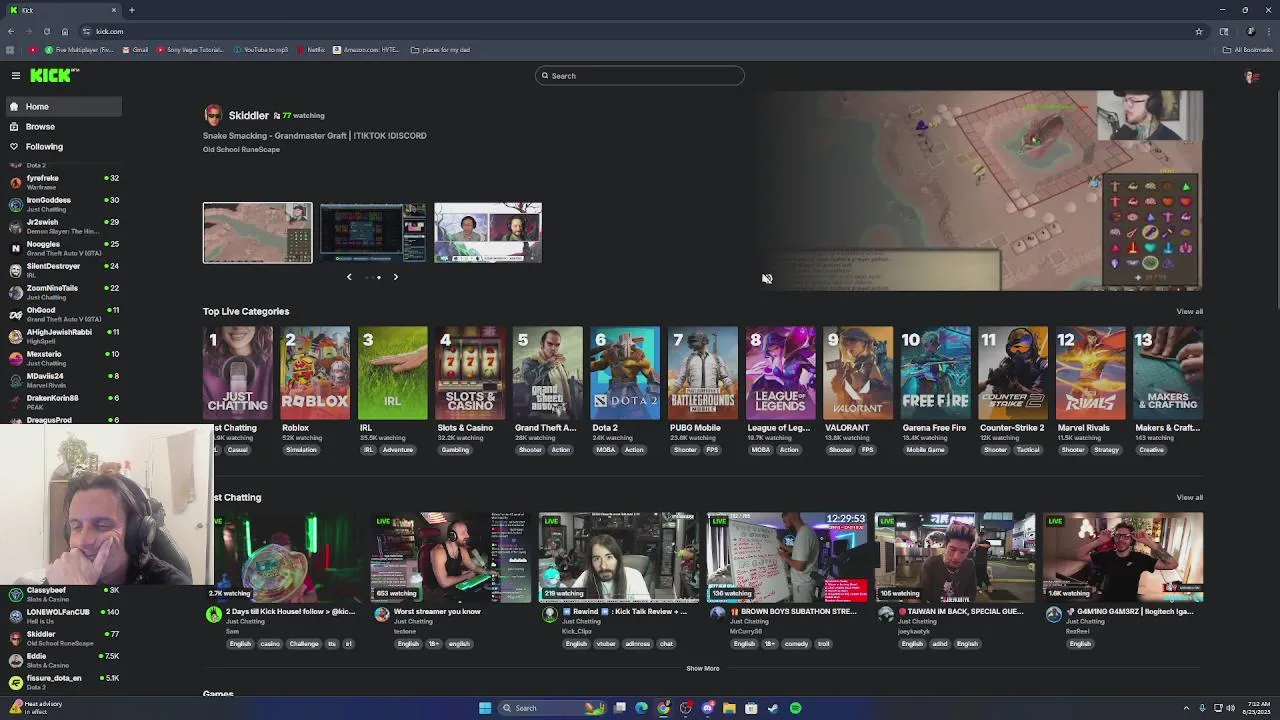Select the first featured RuneScape thumbnail
Screen dimensions: 1280x720
point(257,233)
